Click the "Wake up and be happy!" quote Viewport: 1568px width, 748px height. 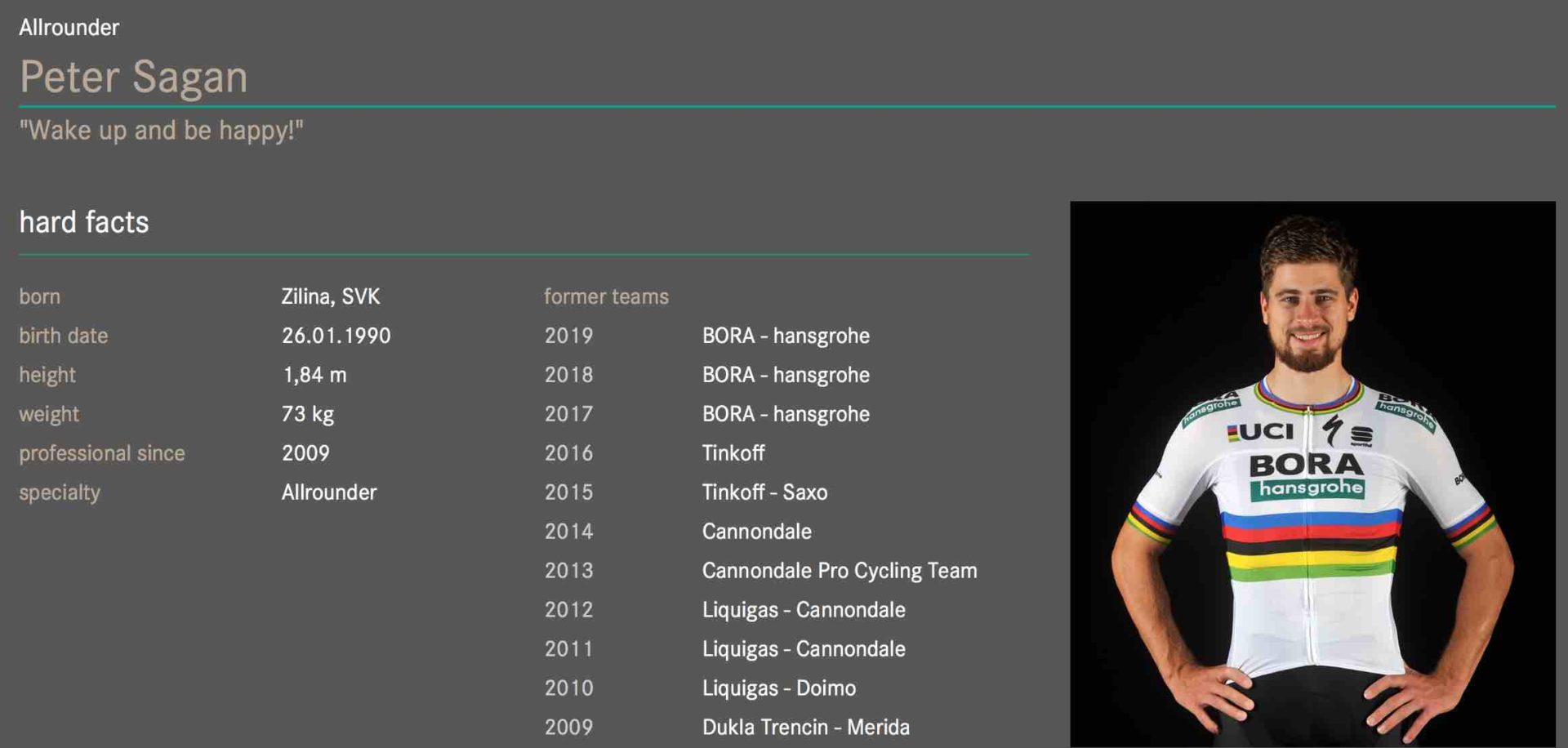coord(161,131)
